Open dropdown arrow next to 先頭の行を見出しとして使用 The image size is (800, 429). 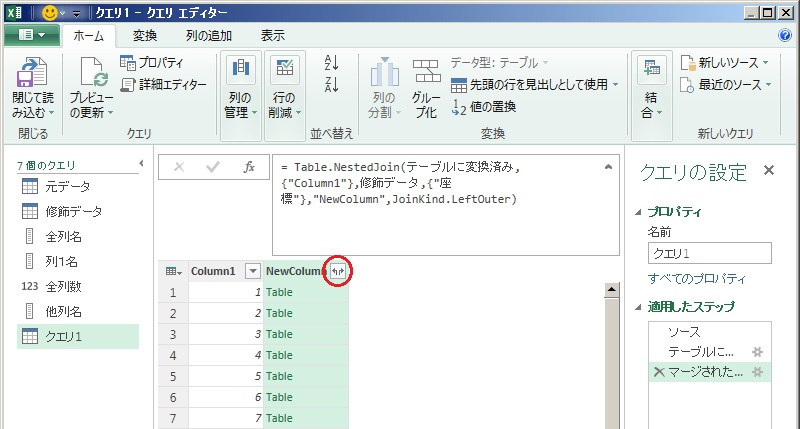pos(615,85)
